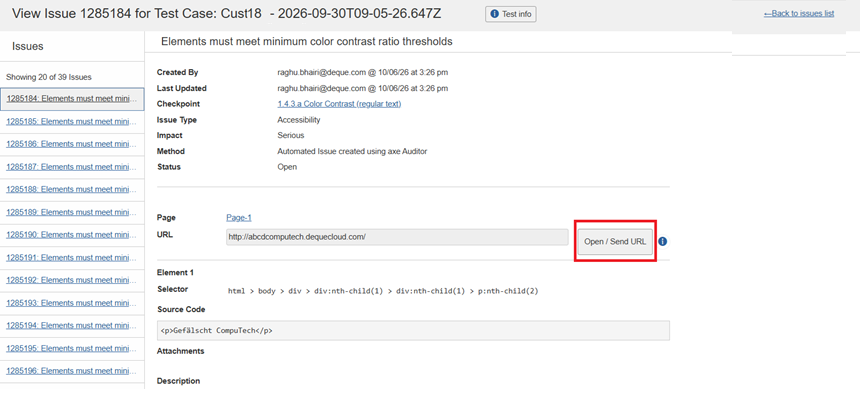
Task: Select issue 1285191 in the issues list
Action: pyautogui.click(x=72, y=257)
